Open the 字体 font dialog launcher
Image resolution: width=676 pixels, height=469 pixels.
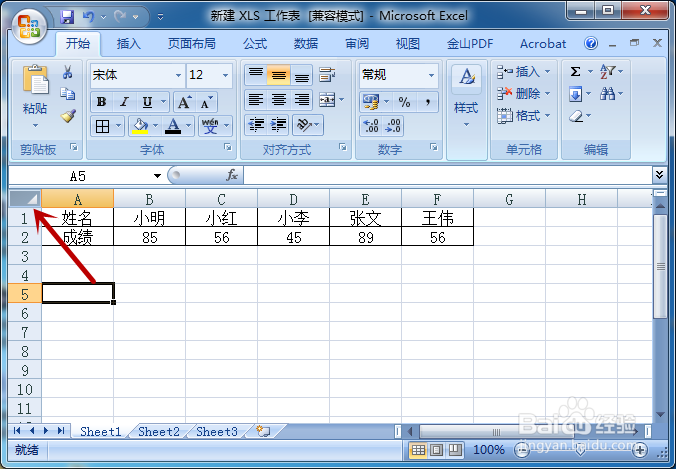(x=228, y=148)
